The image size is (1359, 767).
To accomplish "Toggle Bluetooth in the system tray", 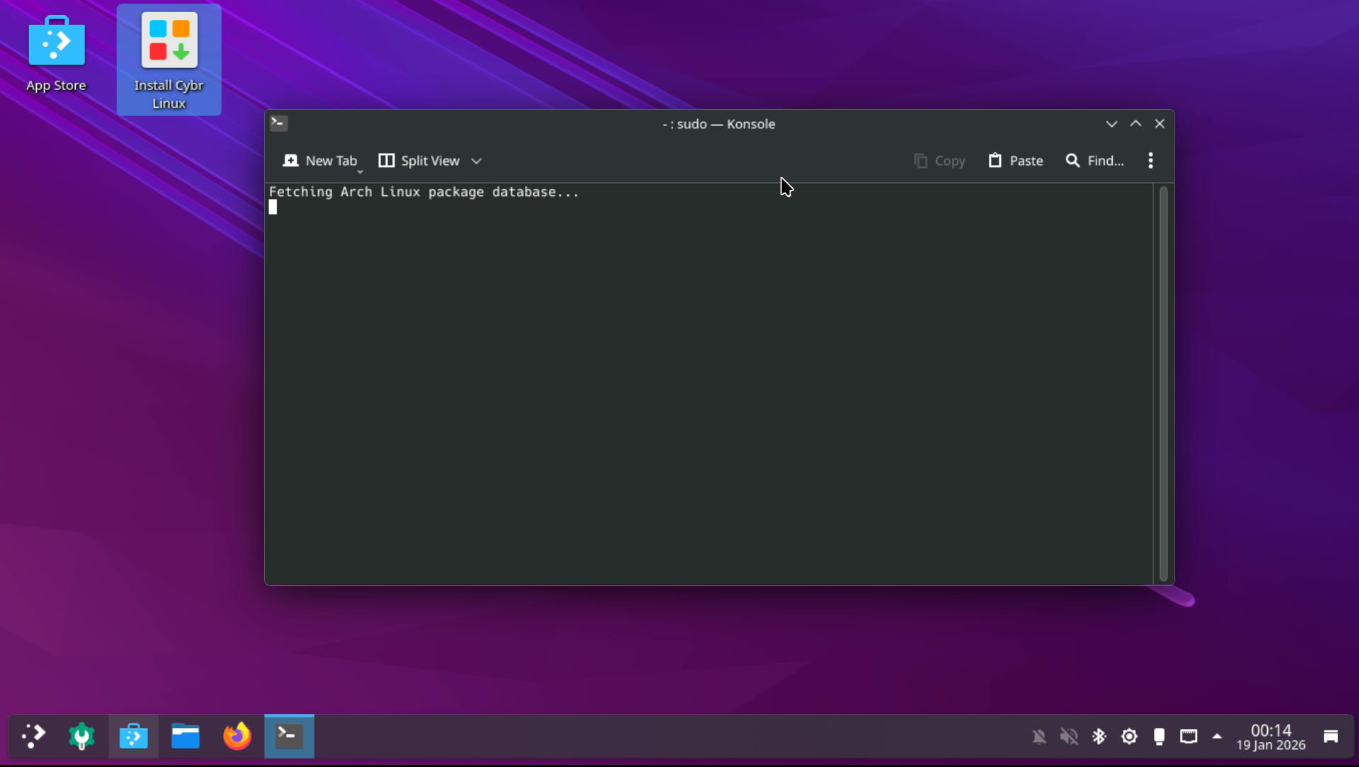I will (x=1099, y=736).
